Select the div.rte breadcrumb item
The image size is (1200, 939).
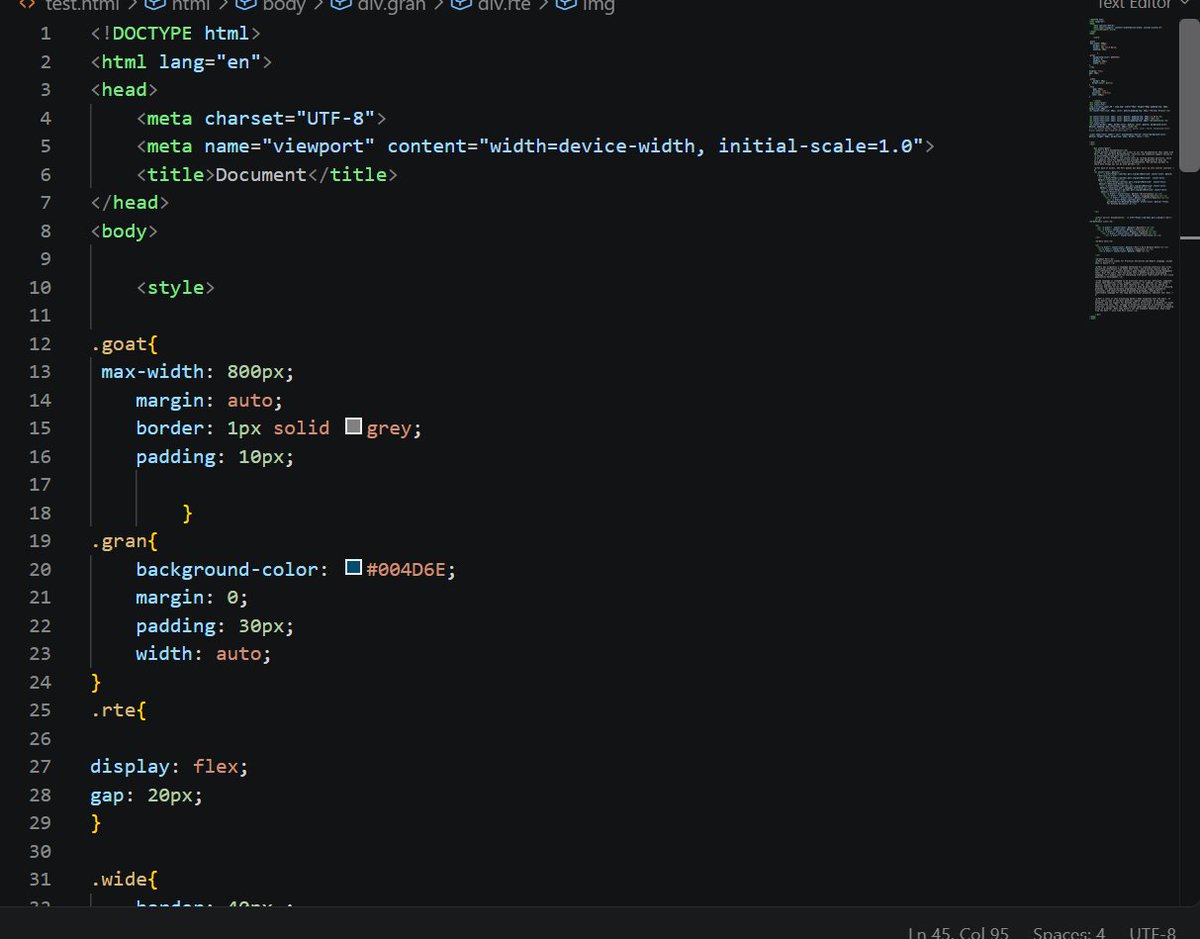(491, 6)
